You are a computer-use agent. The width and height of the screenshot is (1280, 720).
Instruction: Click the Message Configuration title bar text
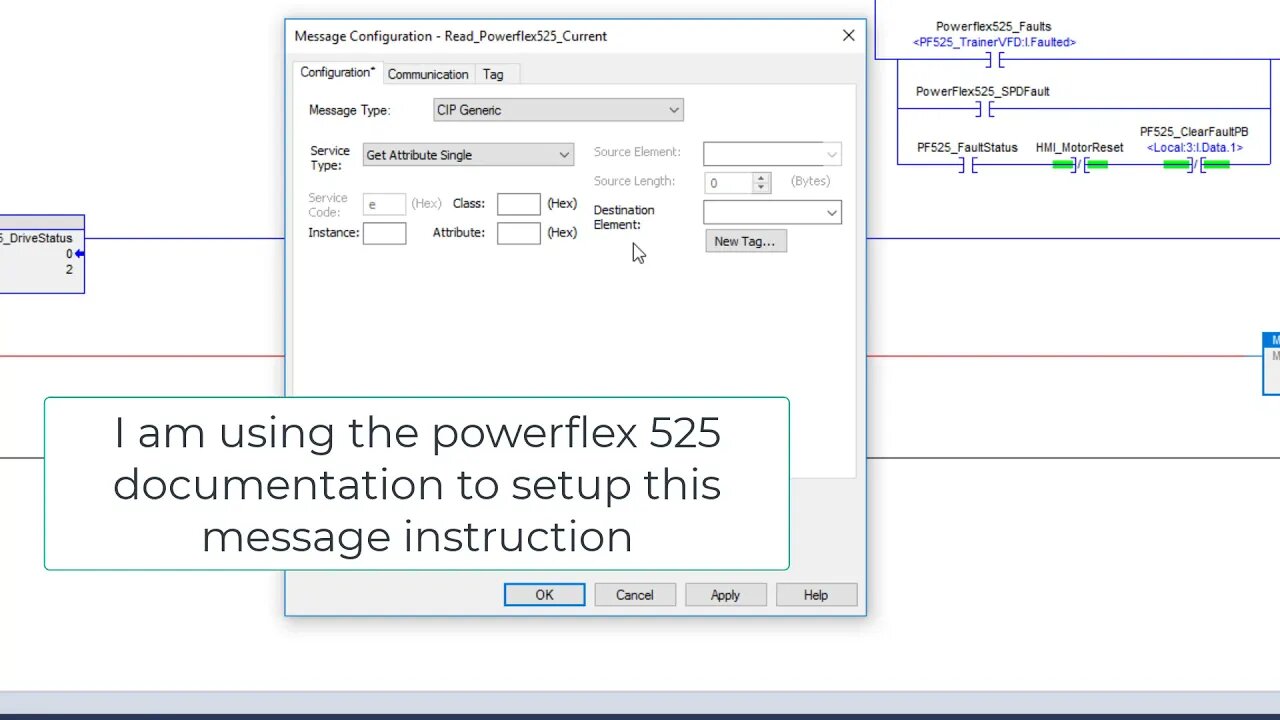[451, 36]
